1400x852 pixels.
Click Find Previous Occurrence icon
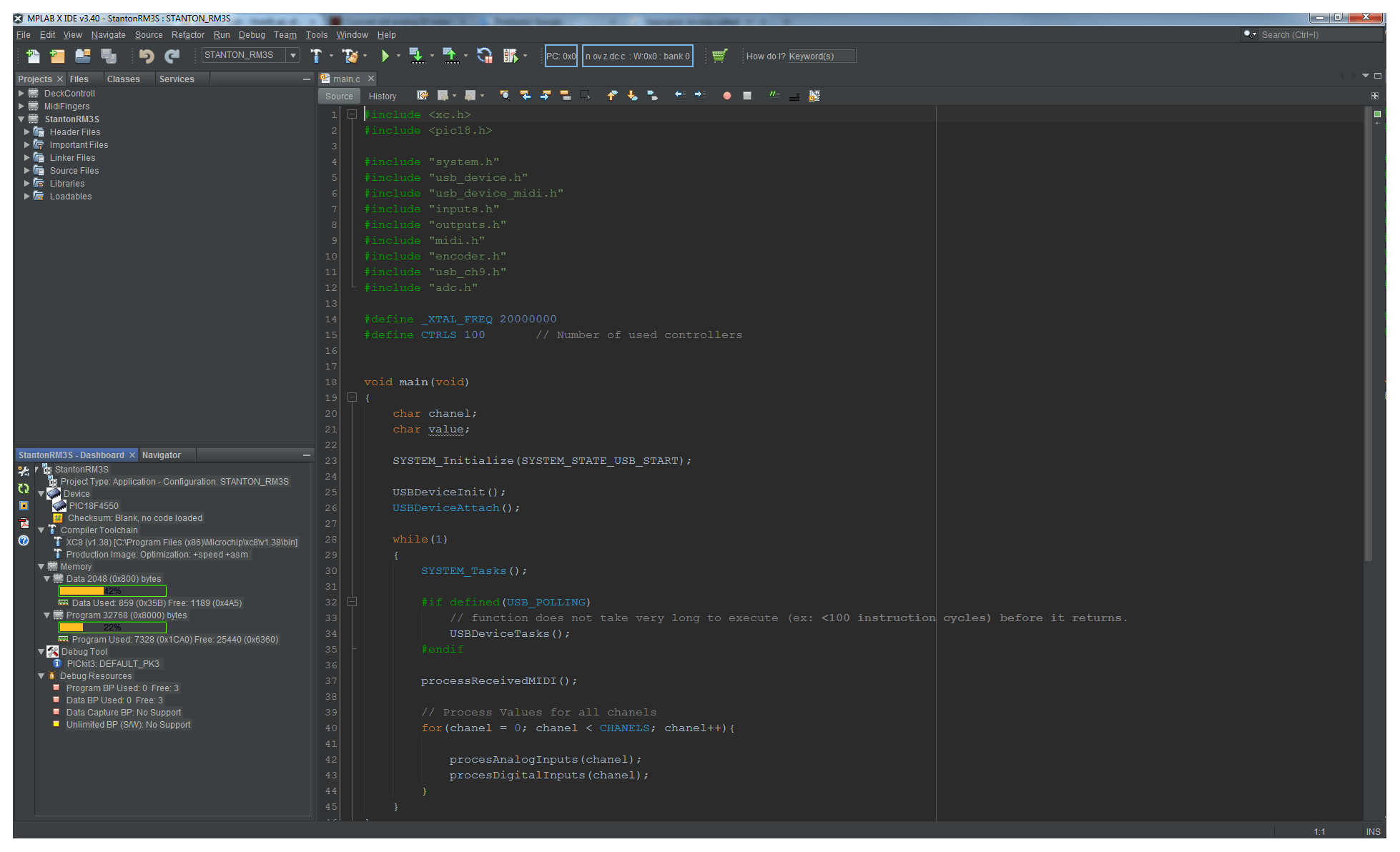(x=525, y=96)
